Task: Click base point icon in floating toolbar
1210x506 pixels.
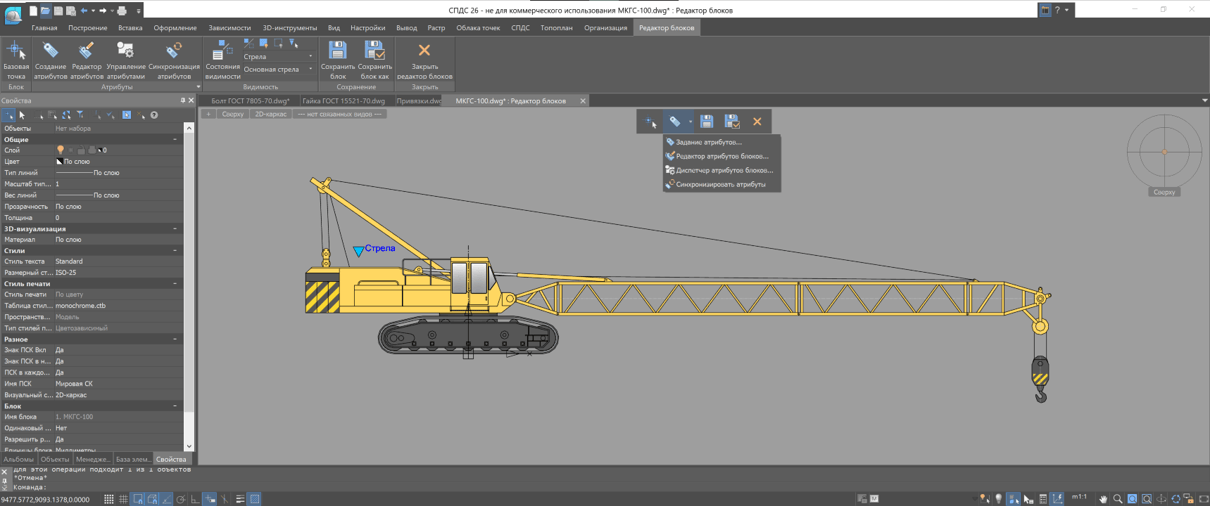Action: coord(650,122)
